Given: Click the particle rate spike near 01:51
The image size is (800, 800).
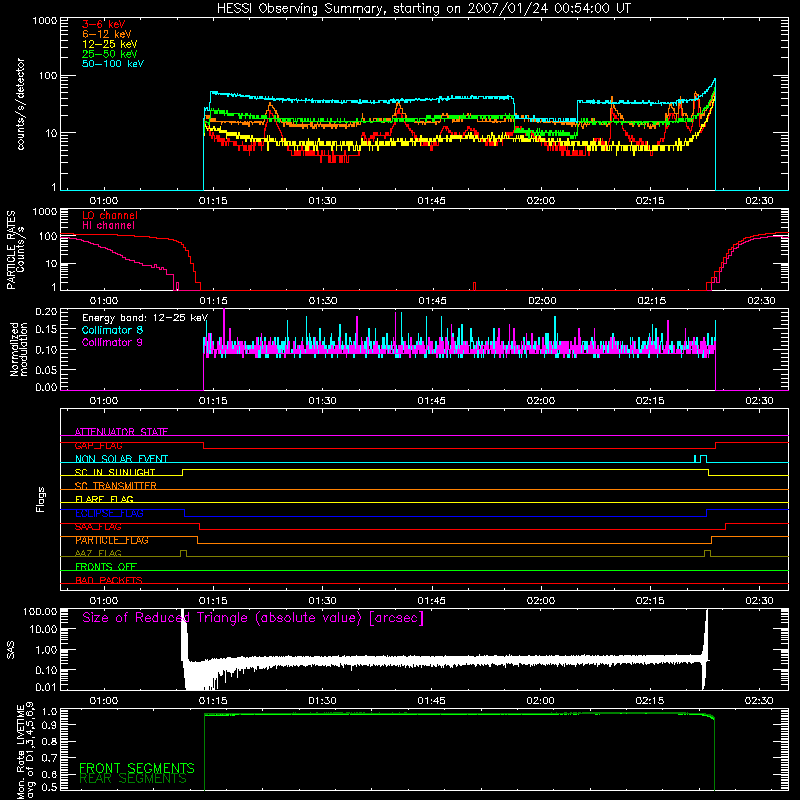Looking at the screenshot, I should point(474,286).
